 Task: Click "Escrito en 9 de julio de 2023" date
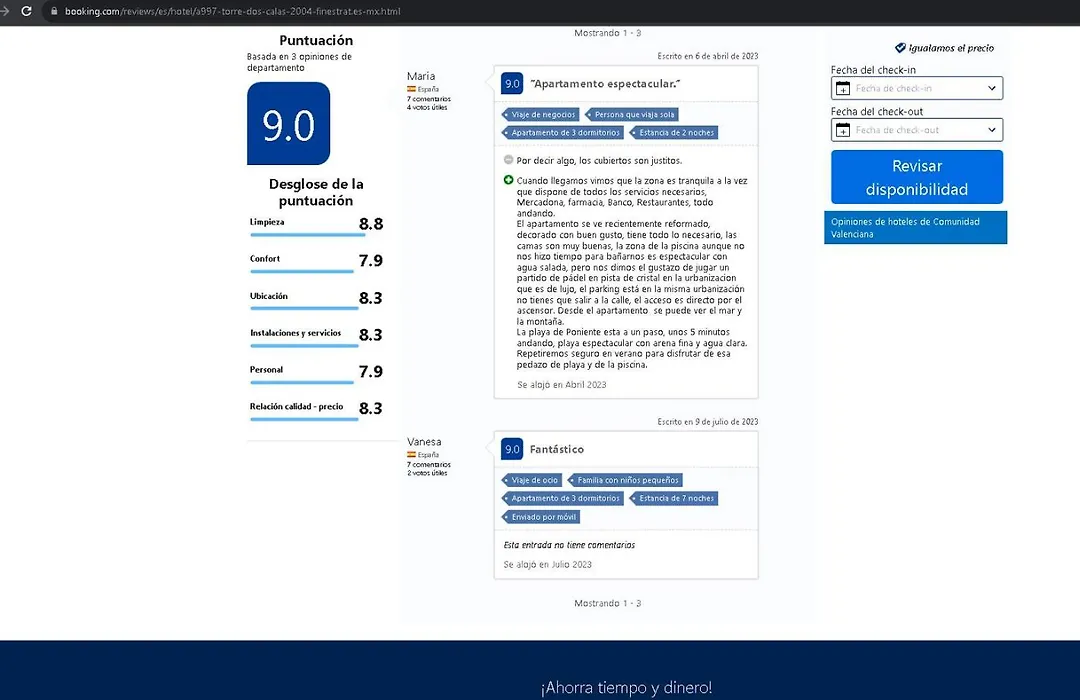tap(707, 422)
